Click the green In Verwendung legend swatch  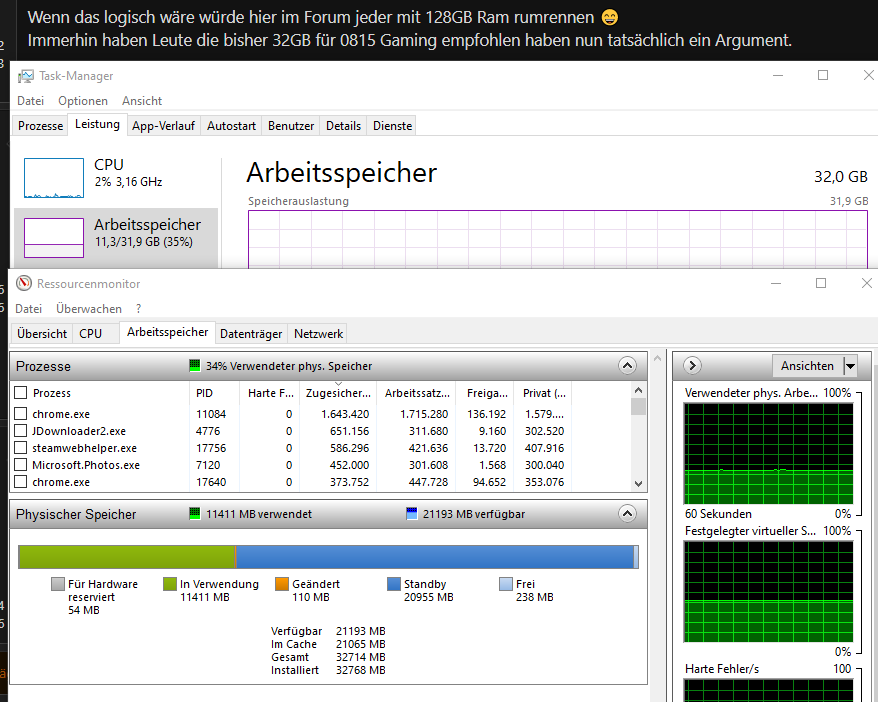(170, 584)
